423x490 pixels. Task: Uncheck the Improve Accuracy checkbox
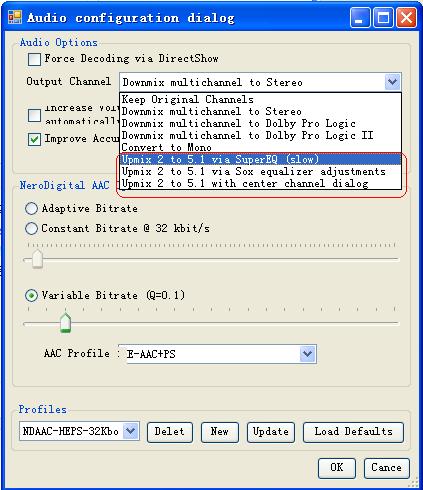pyautogui.click(x=34, y=139)
